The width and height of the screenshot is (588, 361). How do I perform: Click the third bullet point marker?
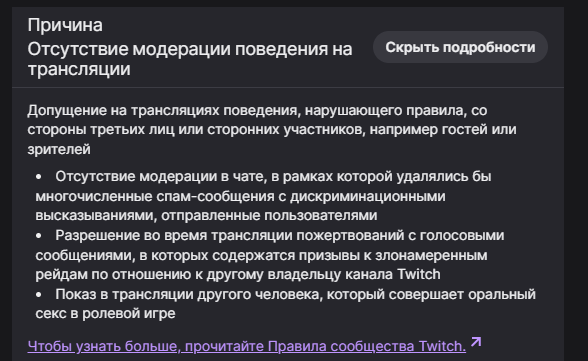[39, 295]
